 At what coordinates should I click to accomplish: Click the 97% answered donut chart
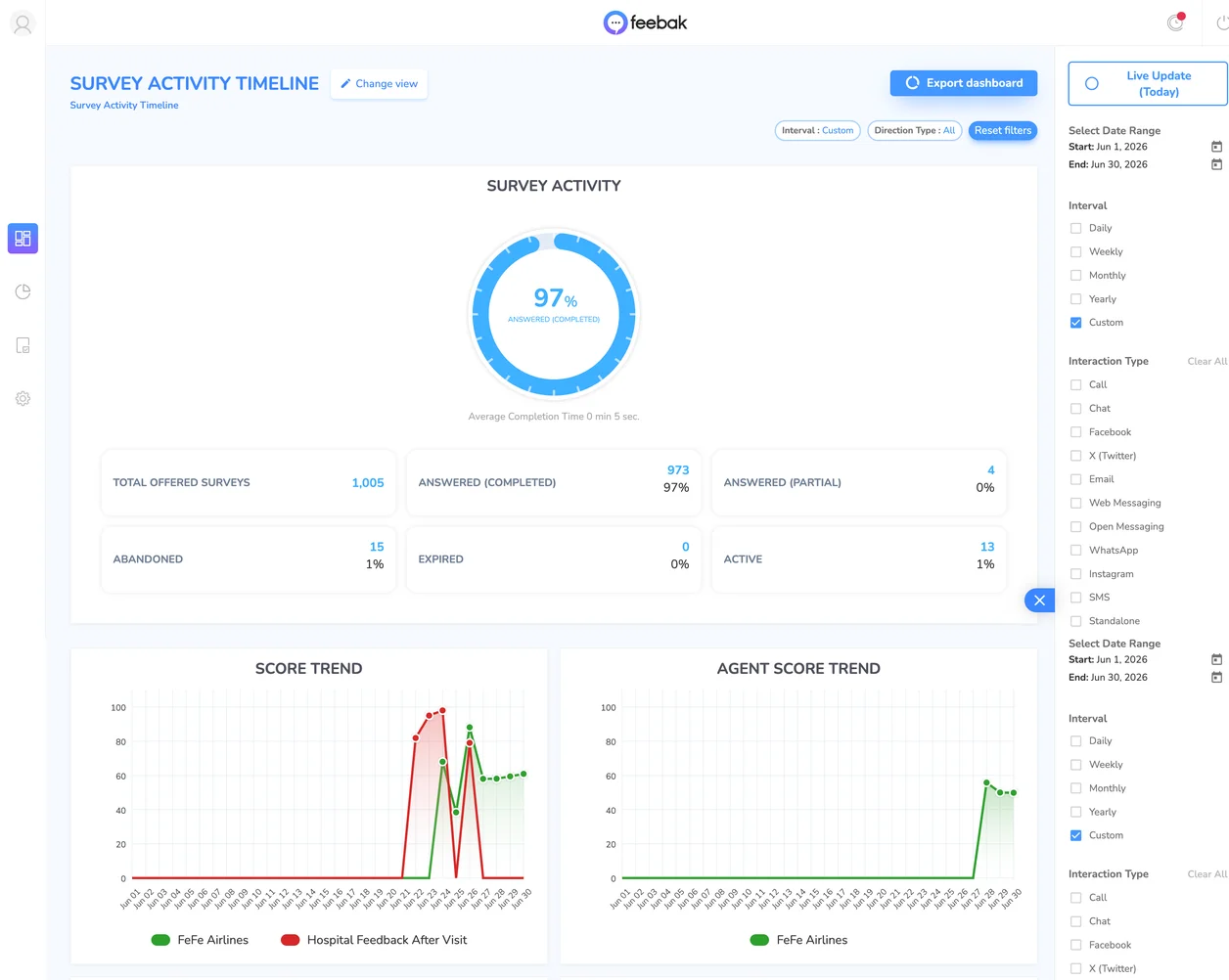pos(554,314)
